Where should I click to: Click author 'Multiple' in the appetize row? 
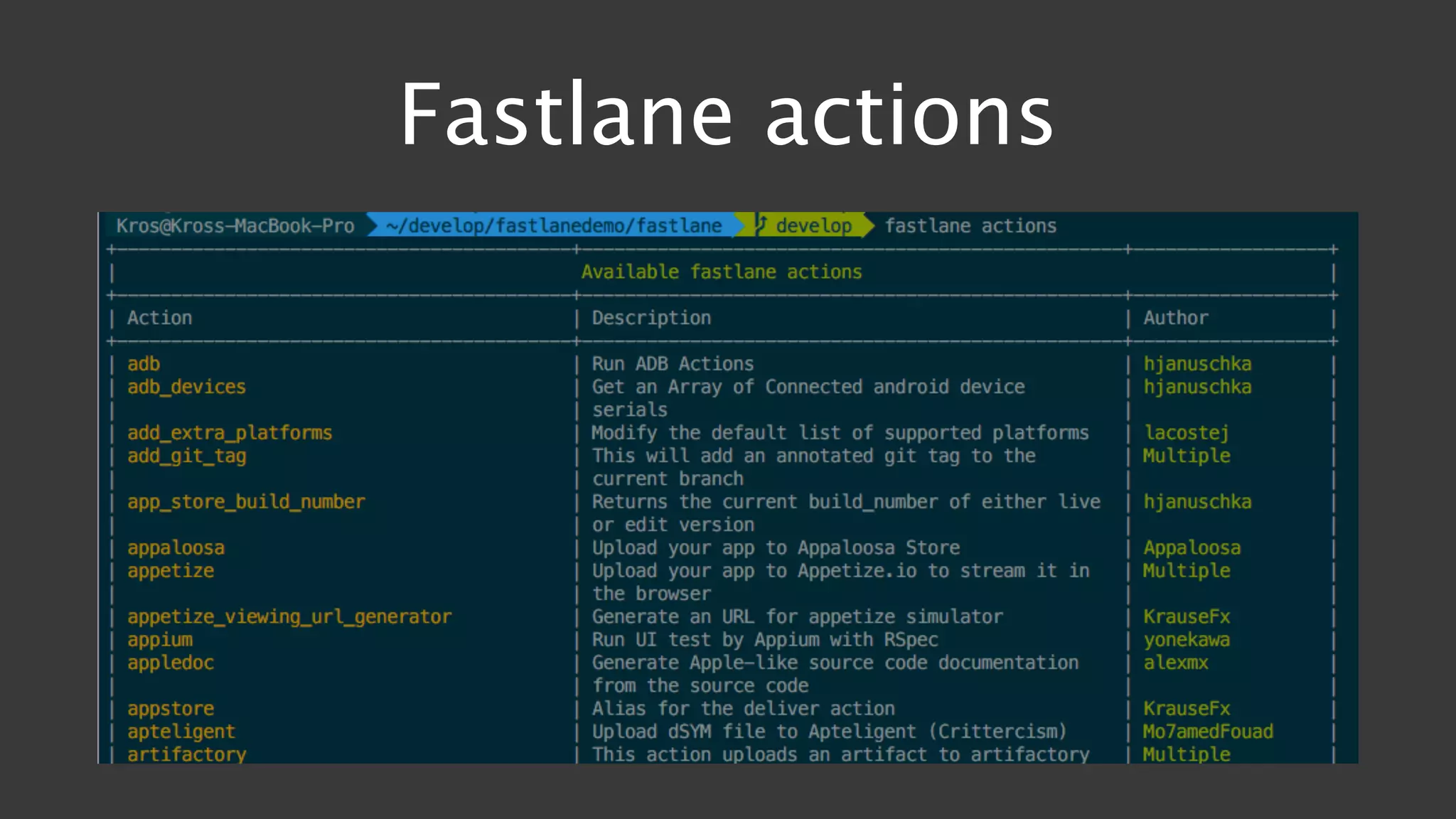[1187, 571]
